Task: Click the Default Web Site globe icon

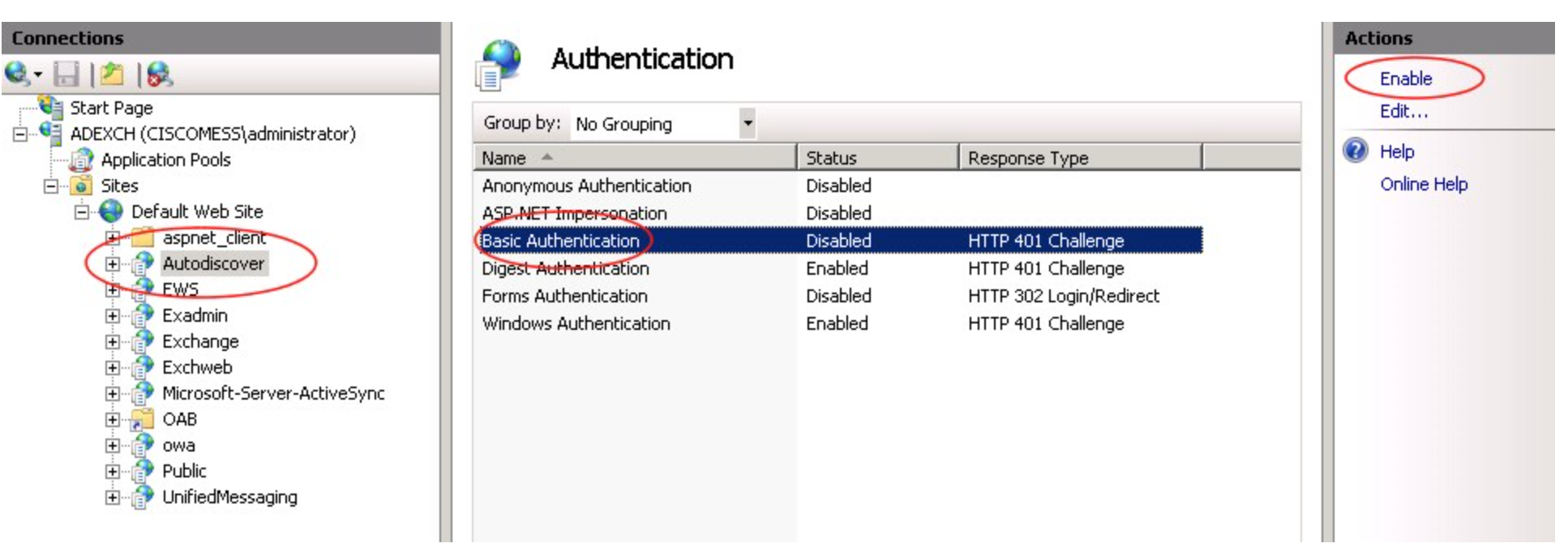Action: click(x=111, y=212)
